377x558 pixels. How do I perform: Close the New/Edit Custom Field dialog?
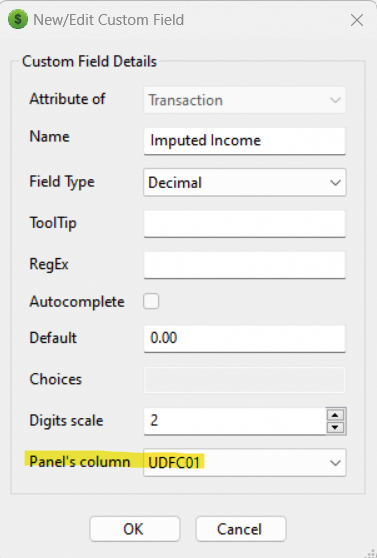click(357, 20)
